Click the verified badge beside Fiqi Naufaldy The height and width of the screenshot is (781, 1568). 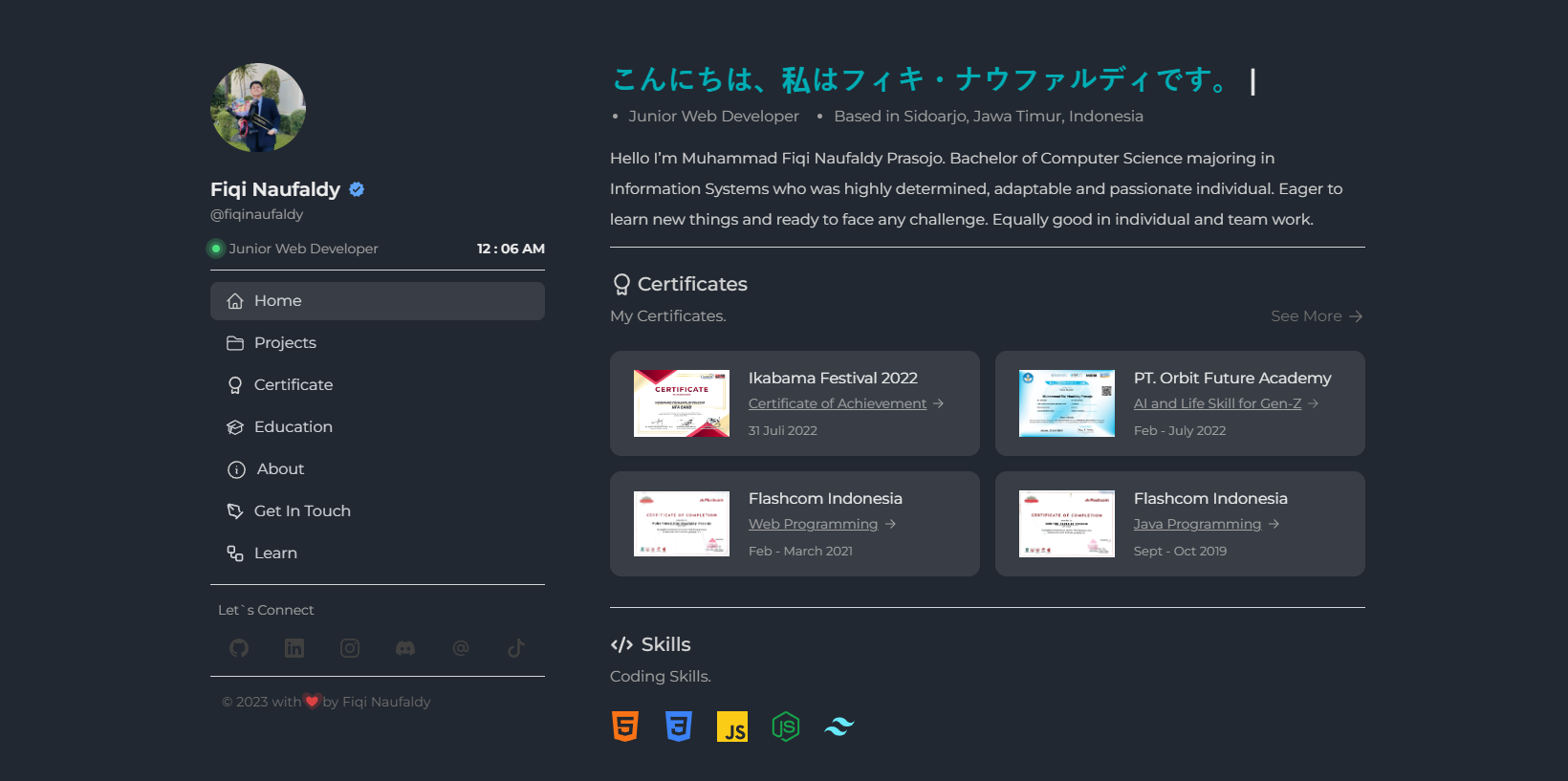(357, 189)
